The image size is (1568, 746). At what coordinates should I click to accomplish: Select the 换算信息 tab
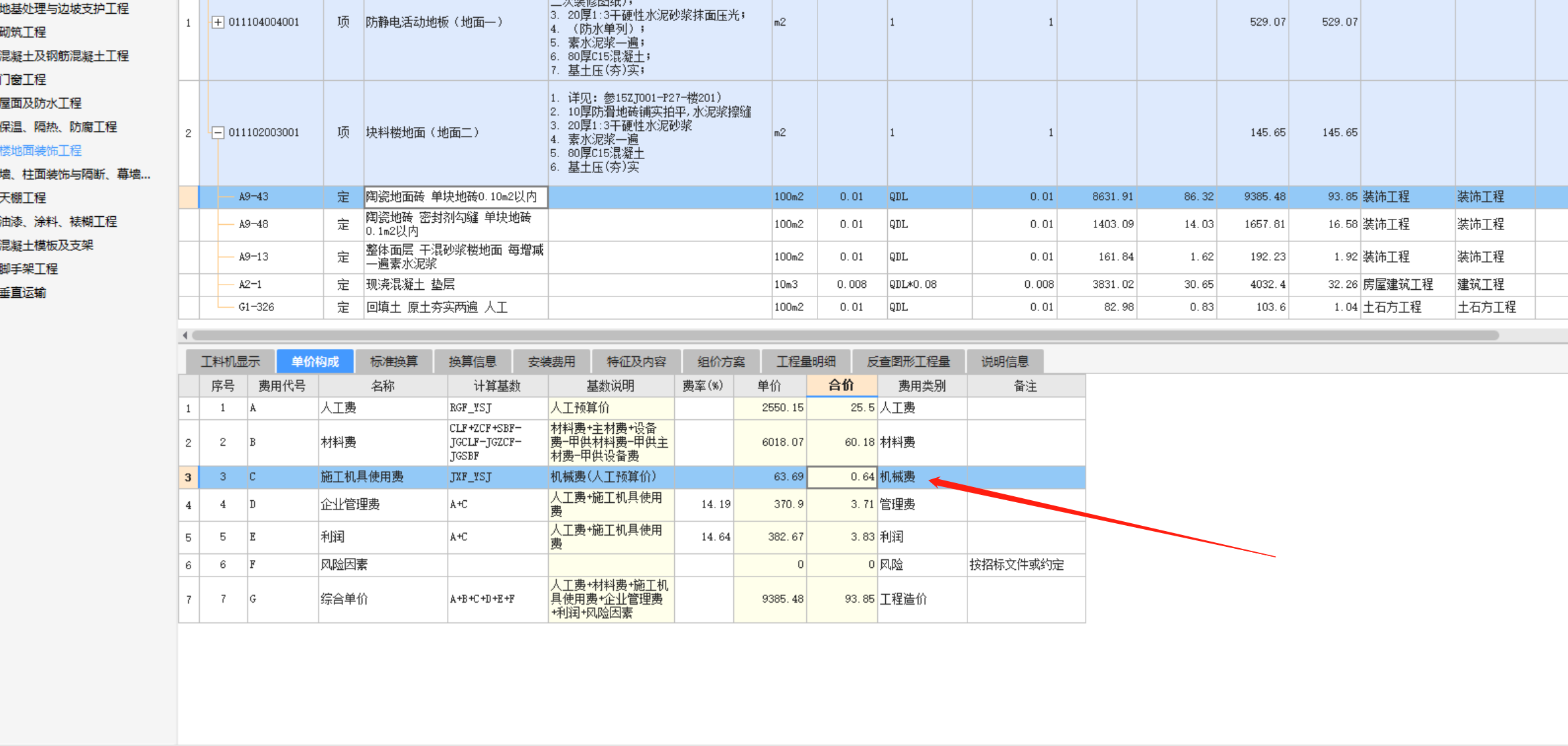(x=473, y=361)
